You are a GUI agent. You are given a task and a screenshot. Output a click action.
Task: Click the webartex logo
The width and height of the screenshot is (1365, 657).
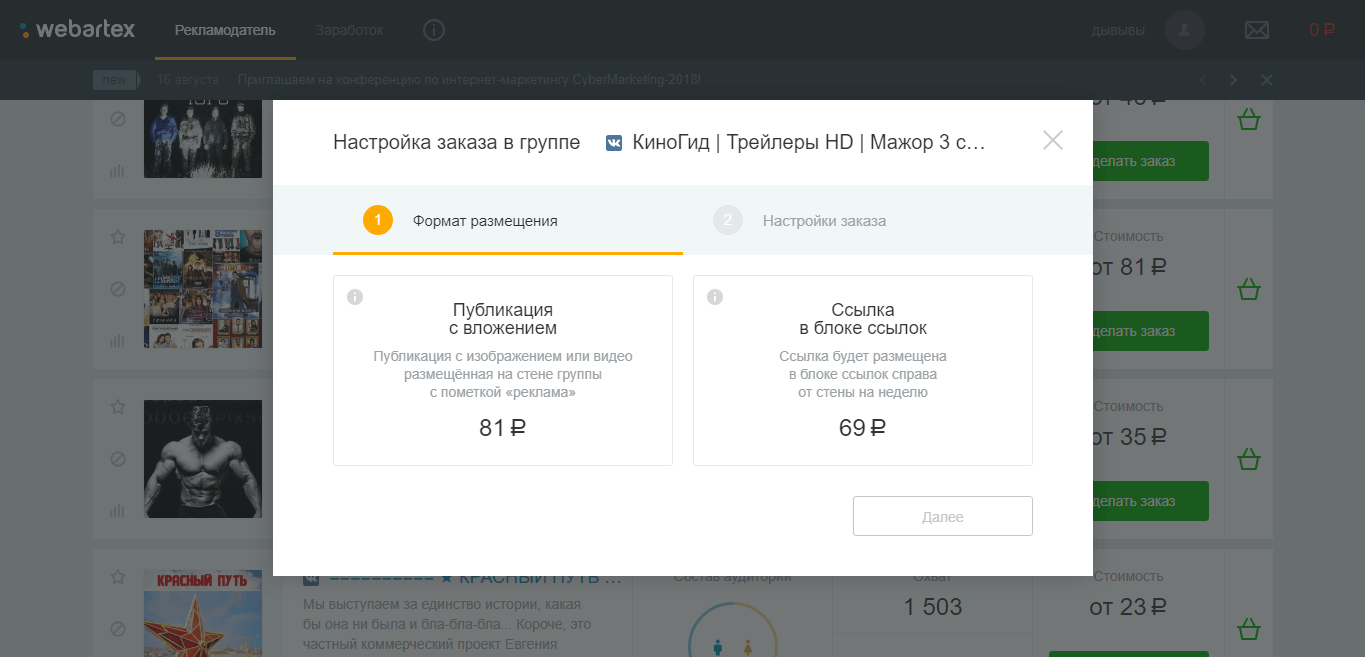[x=77, y=29]
